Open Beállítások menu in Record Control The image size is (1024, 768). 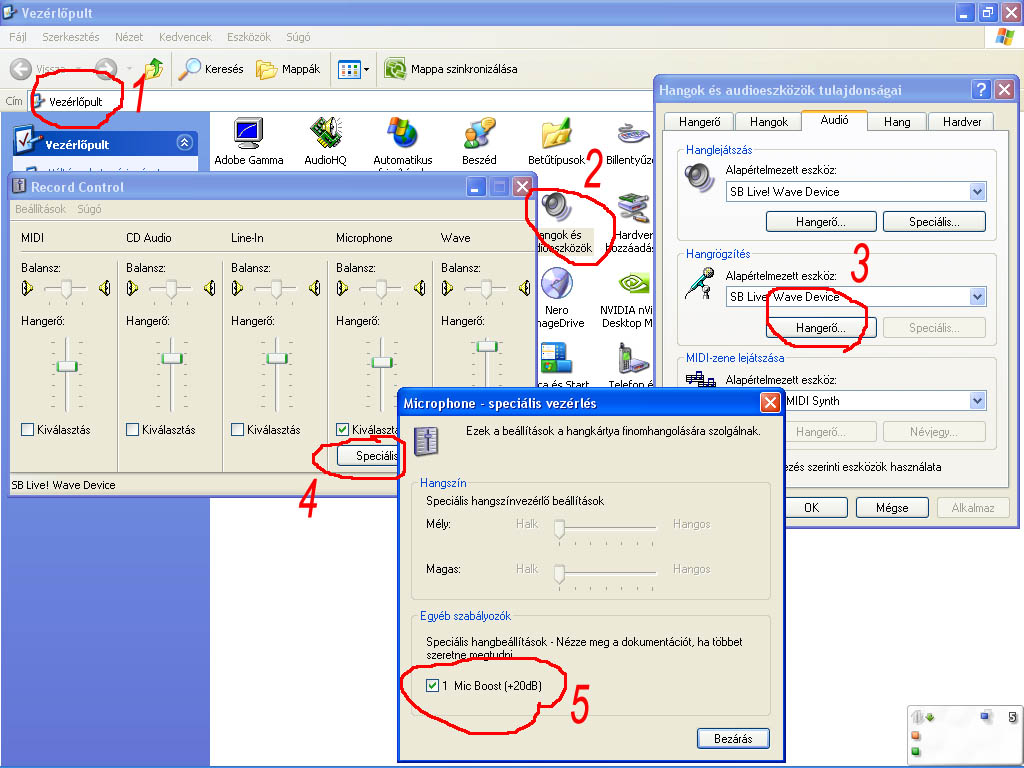tap(40, 209)
